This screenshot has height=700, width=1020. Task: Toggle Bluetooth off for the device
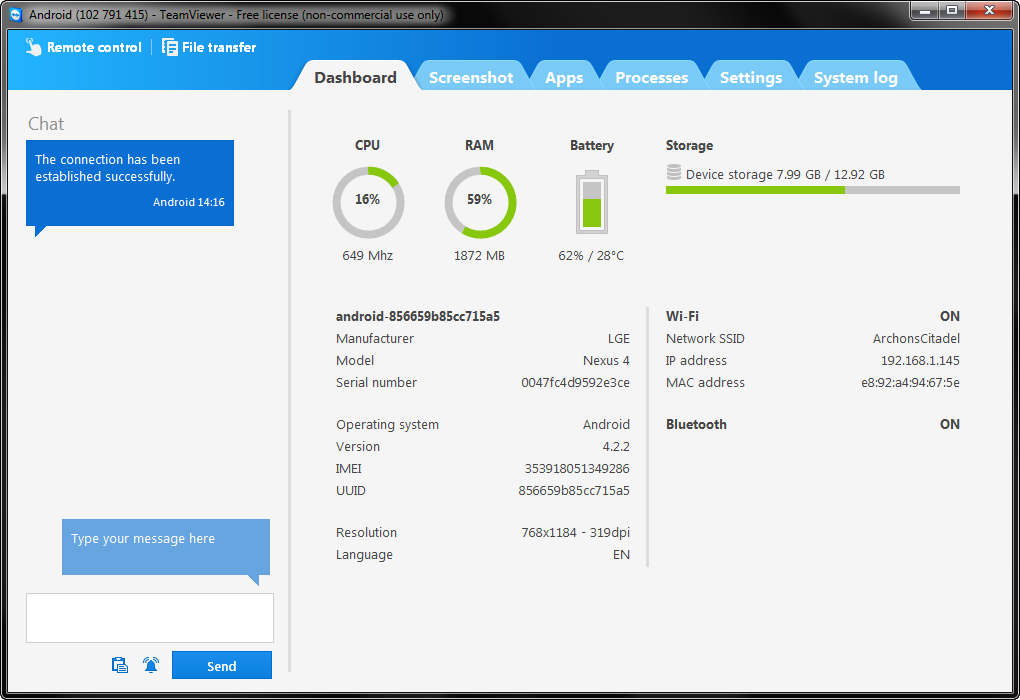(949, 424)
